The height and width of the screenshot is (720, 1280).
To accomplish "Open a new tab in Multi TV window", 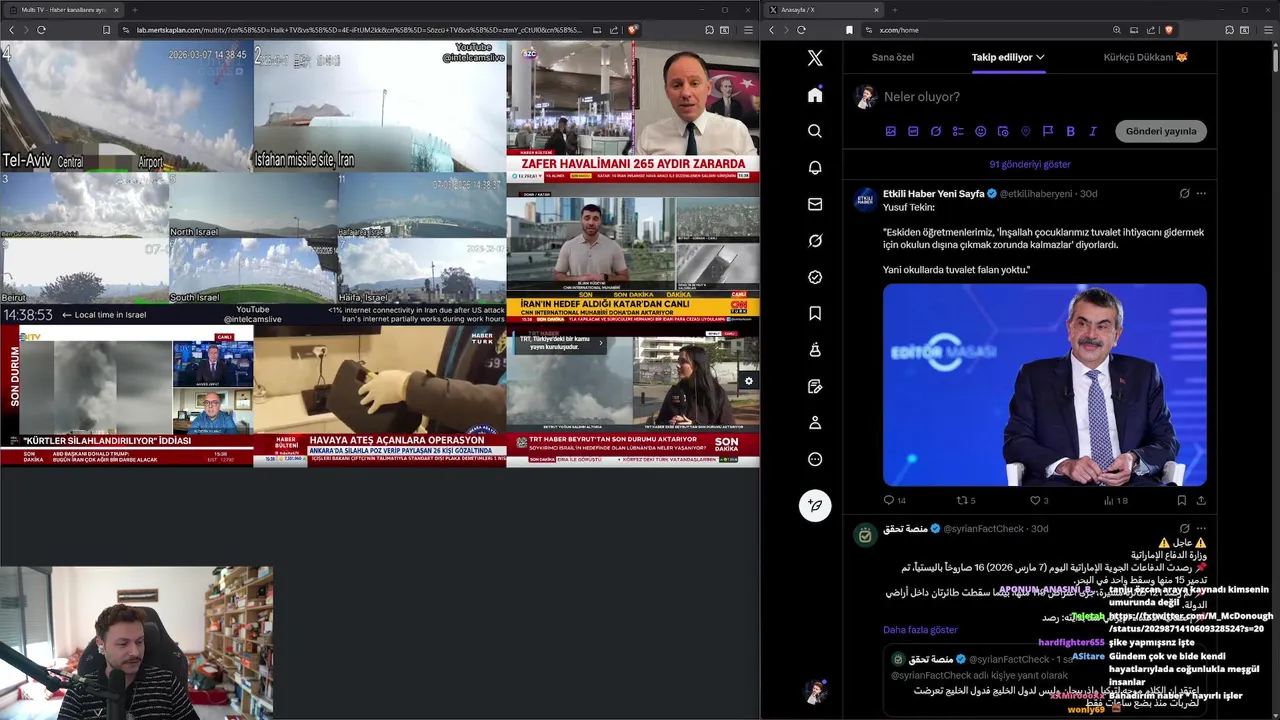I will (x=135, y=9).
